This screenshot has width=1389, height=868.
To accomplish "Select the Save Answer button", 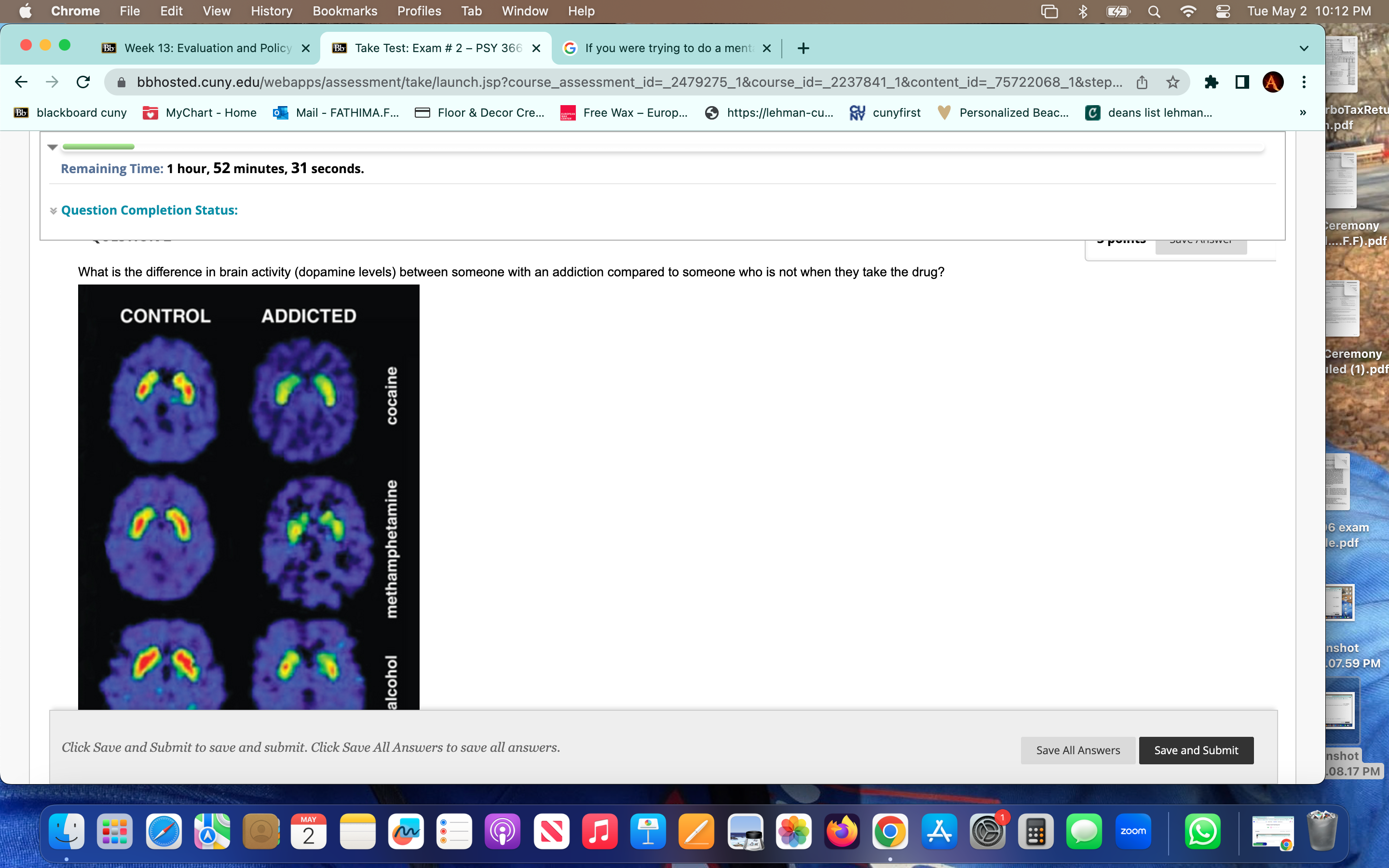I will click(1201, 240).
